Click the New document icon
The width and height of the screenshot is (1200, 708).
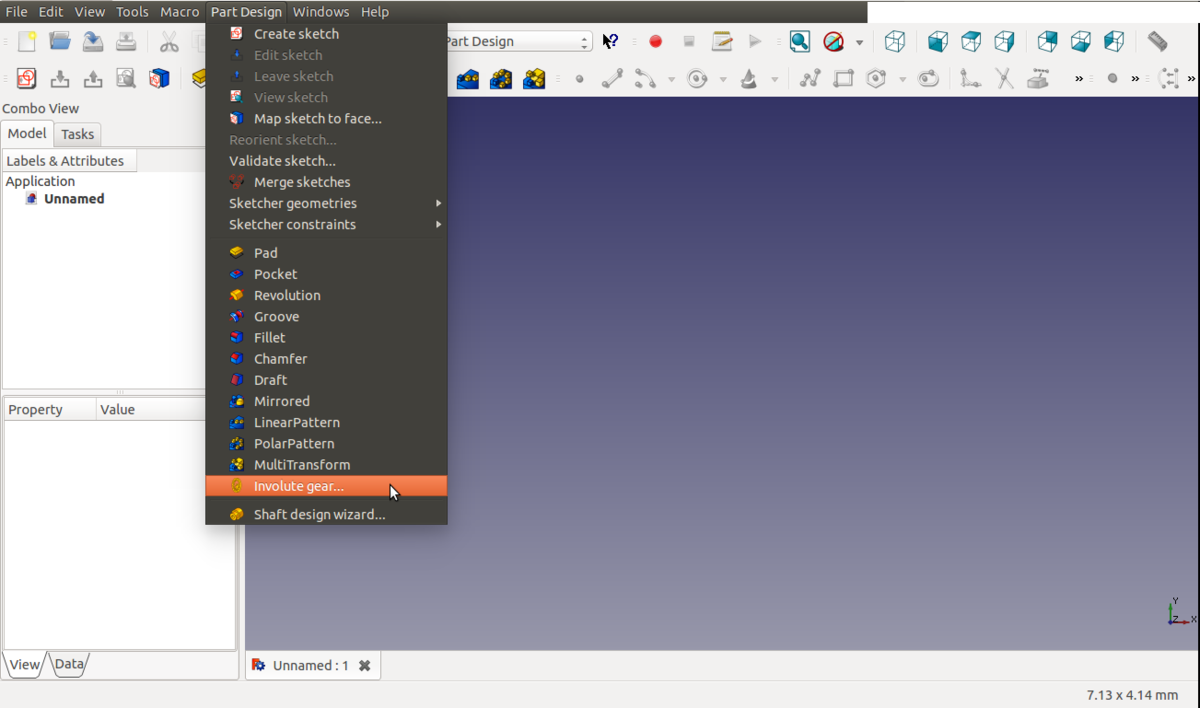coord(27,41)
